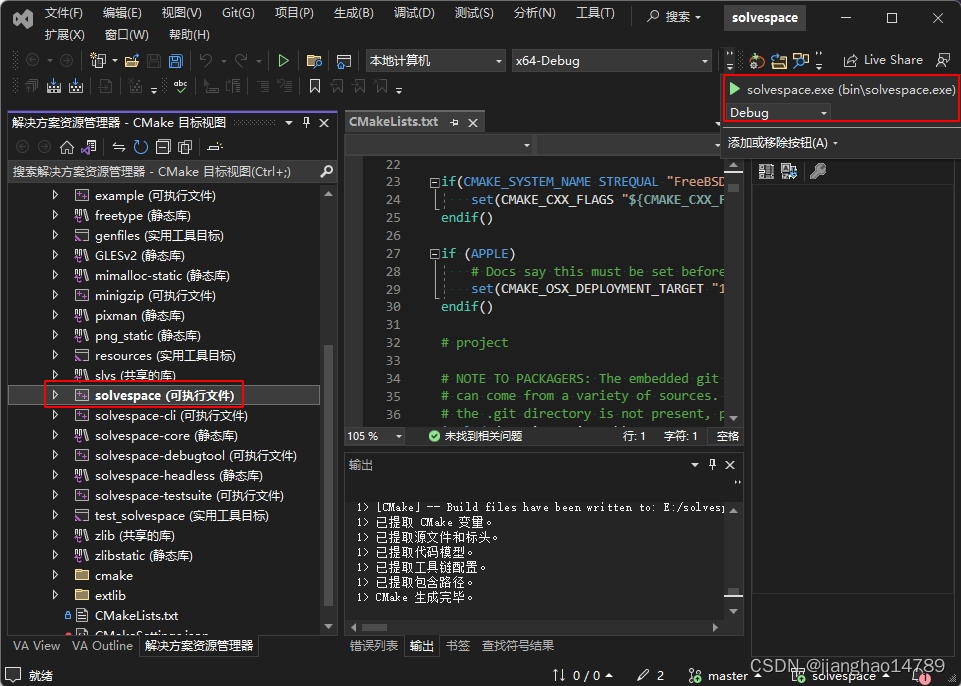Viewport: 961px width, 686px height.
Task: Click Categorized icon in Properties panel
Action: 766,171
